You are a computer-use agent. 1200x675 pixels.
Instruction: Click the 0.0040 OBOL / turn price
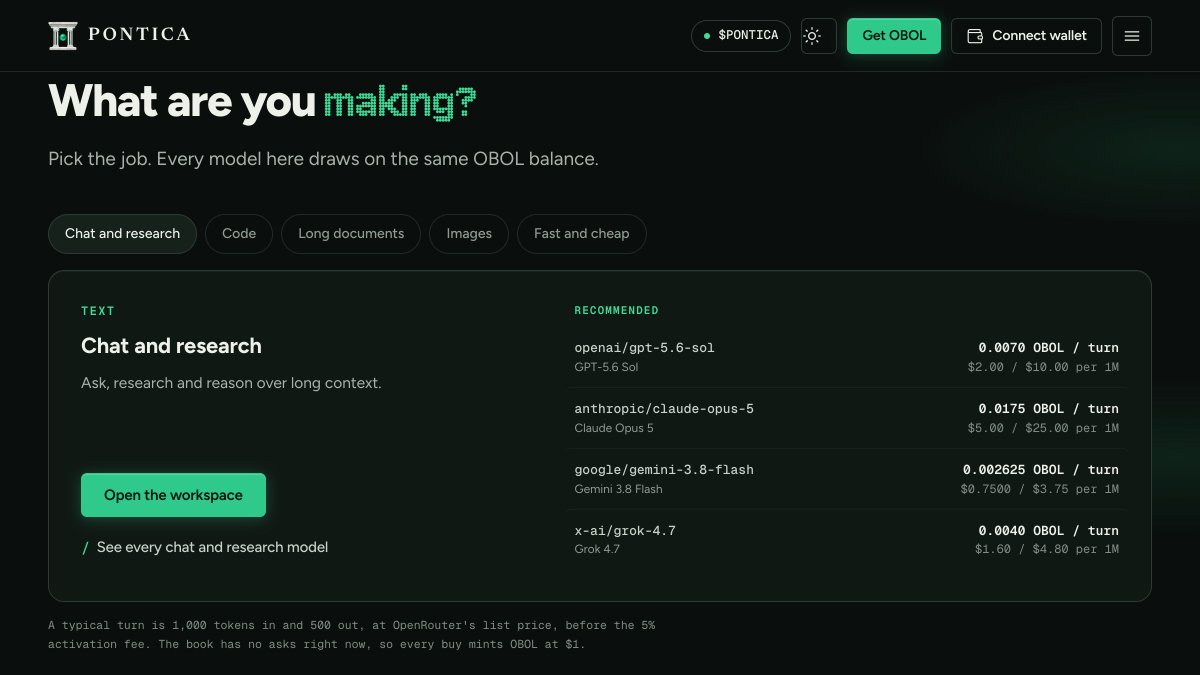tap(1048, 531)
